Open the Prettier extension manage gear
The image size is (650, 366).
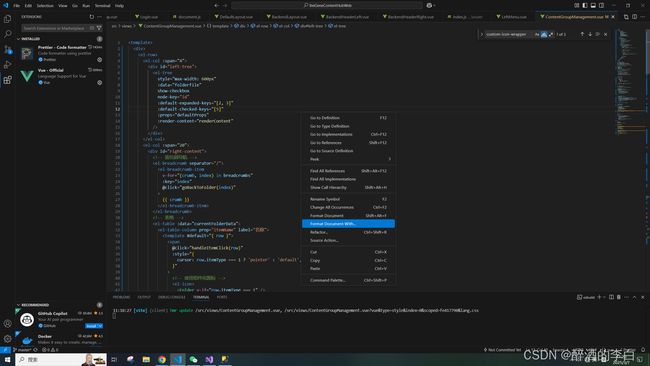[99, 60]
